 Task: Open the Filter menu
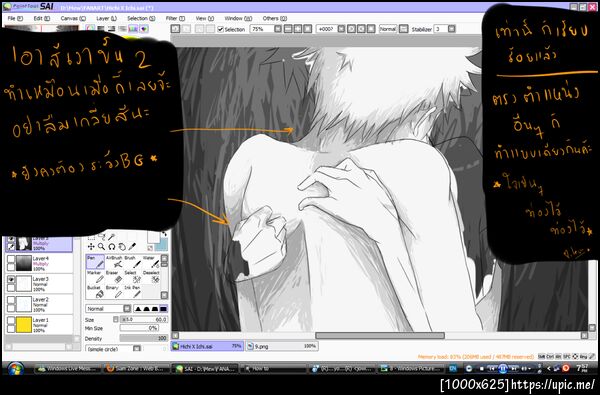pos(175,18)
